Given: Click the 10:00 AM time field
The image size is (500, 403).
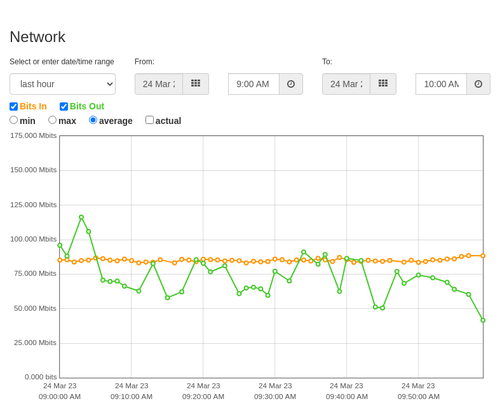Looking at the screenshot, I should (441, 84).
